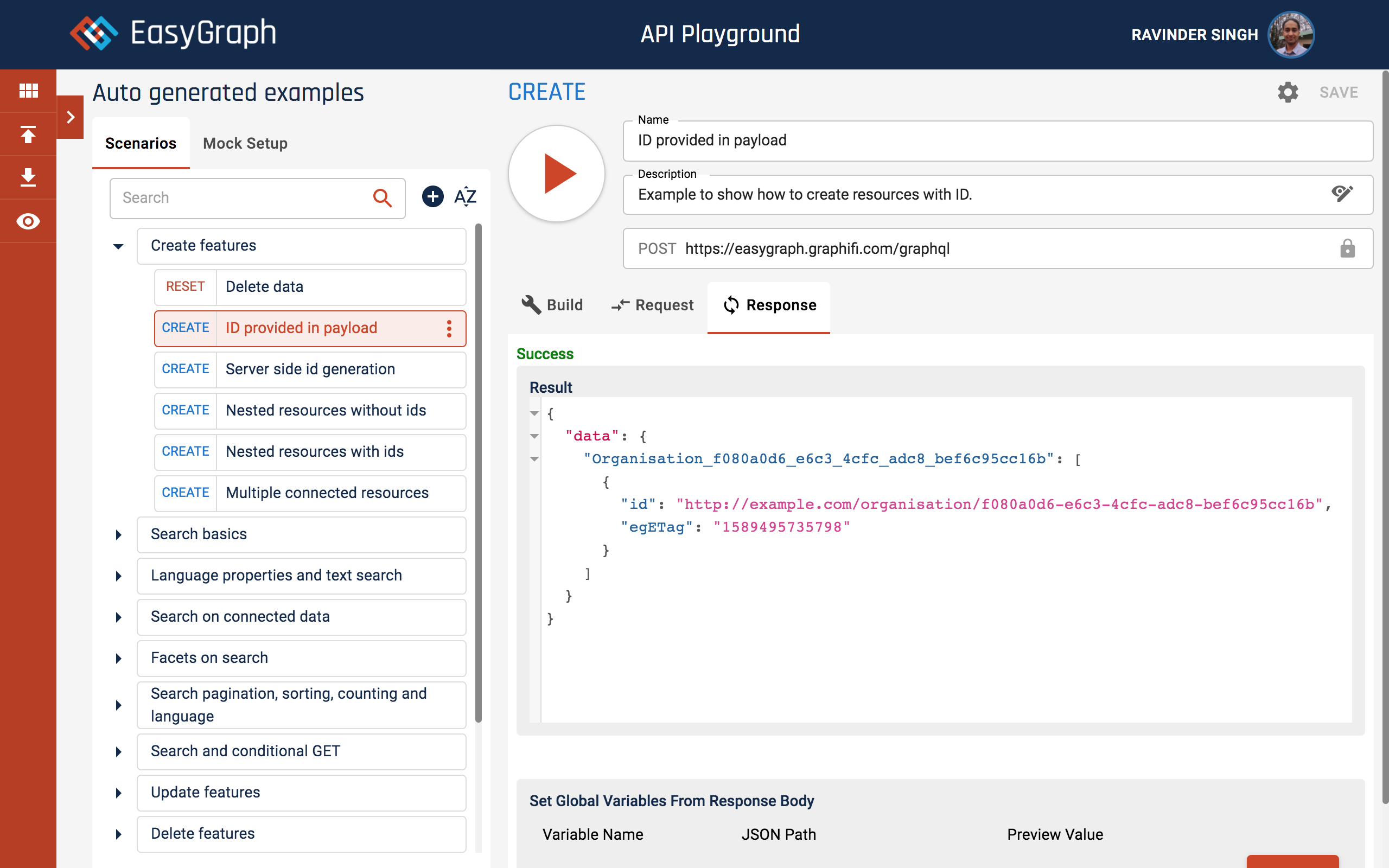Toggle the eye preview icon in sidebar
The width and height of the screenshot is (1389, 868).
click(28, 221)
